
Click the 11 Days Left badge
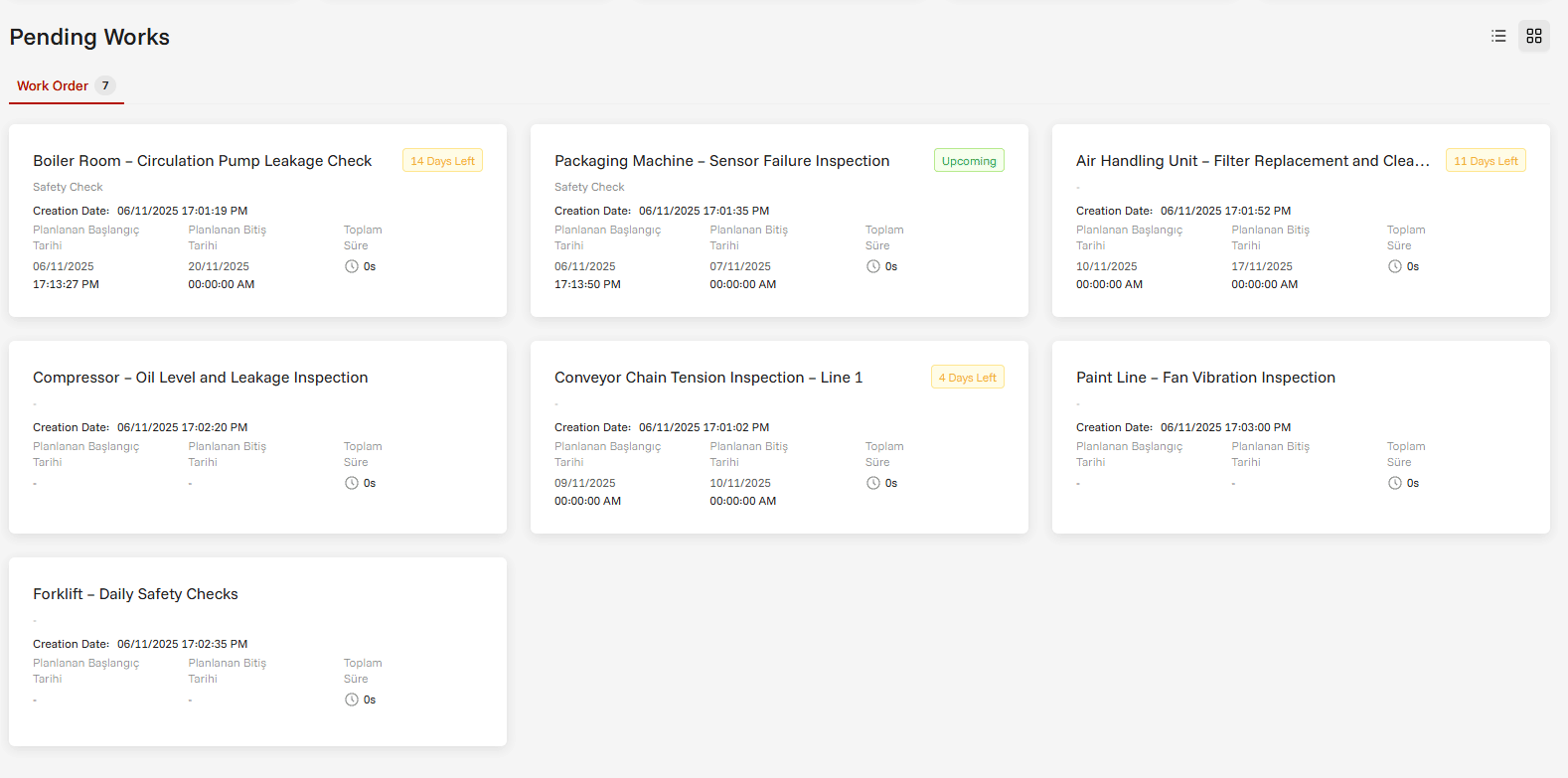(1486, 161)
